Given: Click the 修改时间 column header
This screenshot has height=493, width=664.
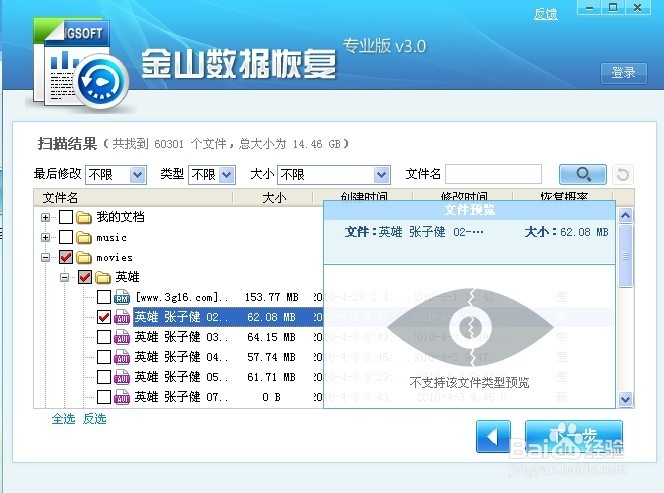Looking at the screenshot, I should point(463,196).
